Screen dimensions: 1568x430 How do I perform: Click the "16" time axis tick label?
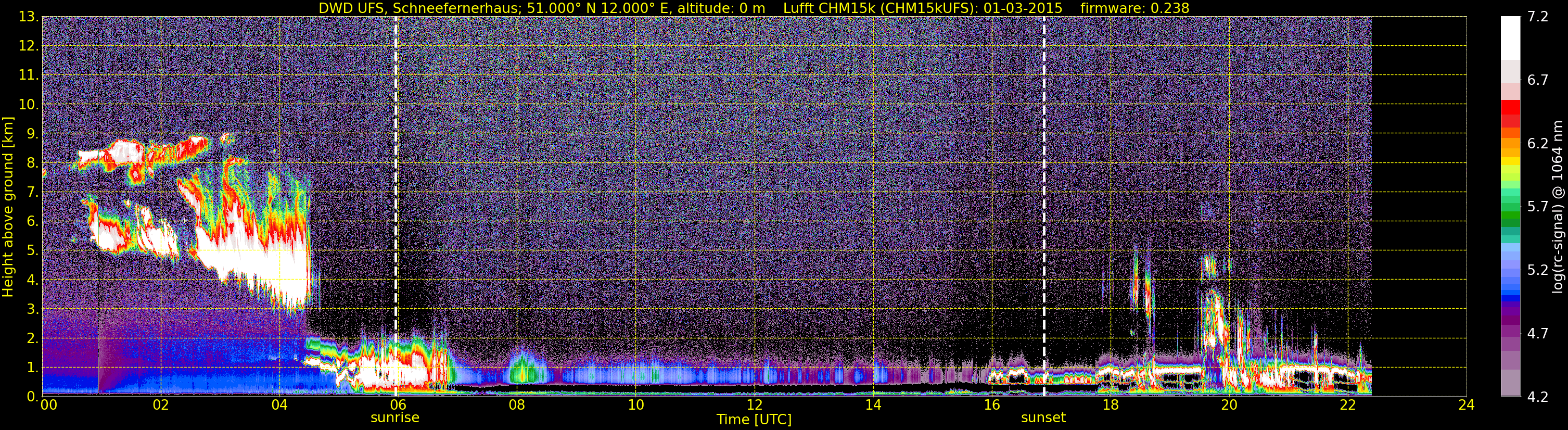[991, 406]
